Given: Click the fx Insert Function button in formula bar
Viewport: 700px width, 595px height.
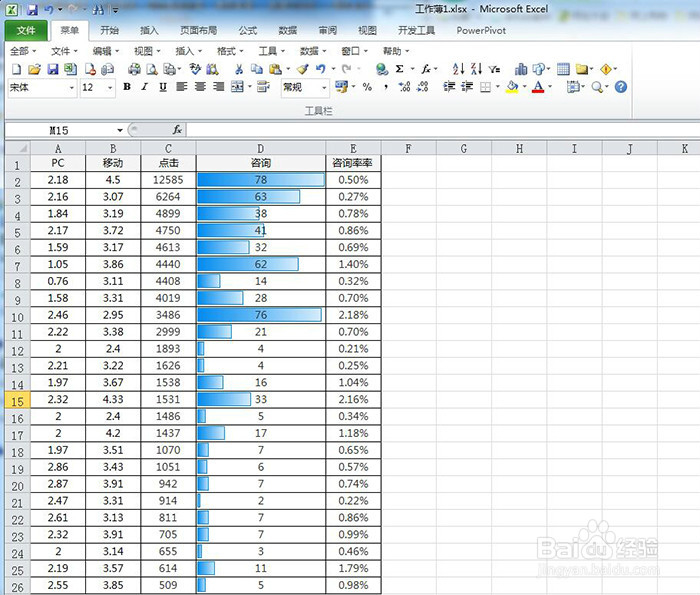Looking at the screenshot, I should pos(177,130).
